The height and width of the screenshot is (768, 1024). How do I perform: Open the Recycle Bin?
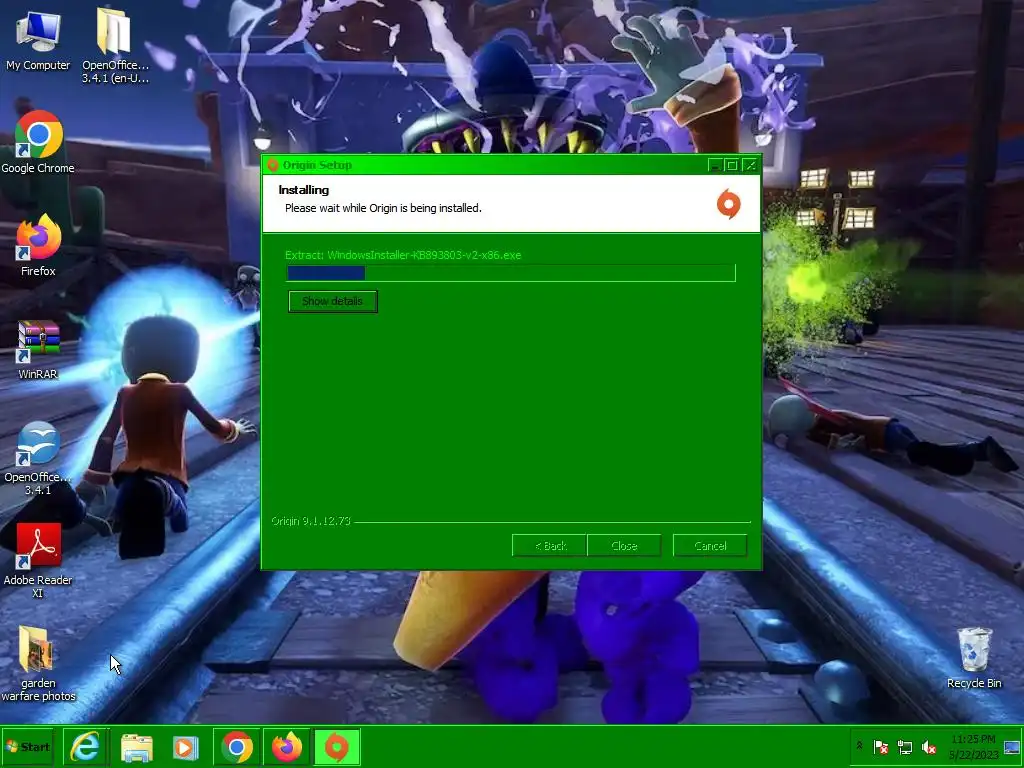974,658
